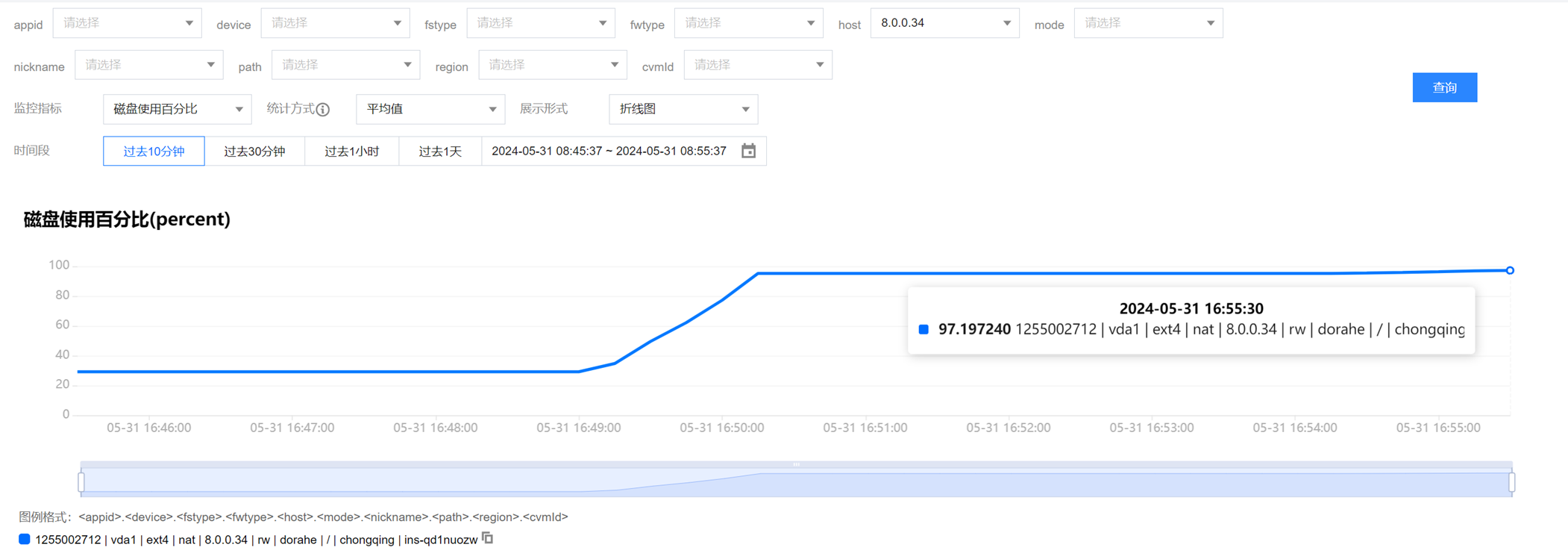Click the 查询 button

[x=1443, y=87]
